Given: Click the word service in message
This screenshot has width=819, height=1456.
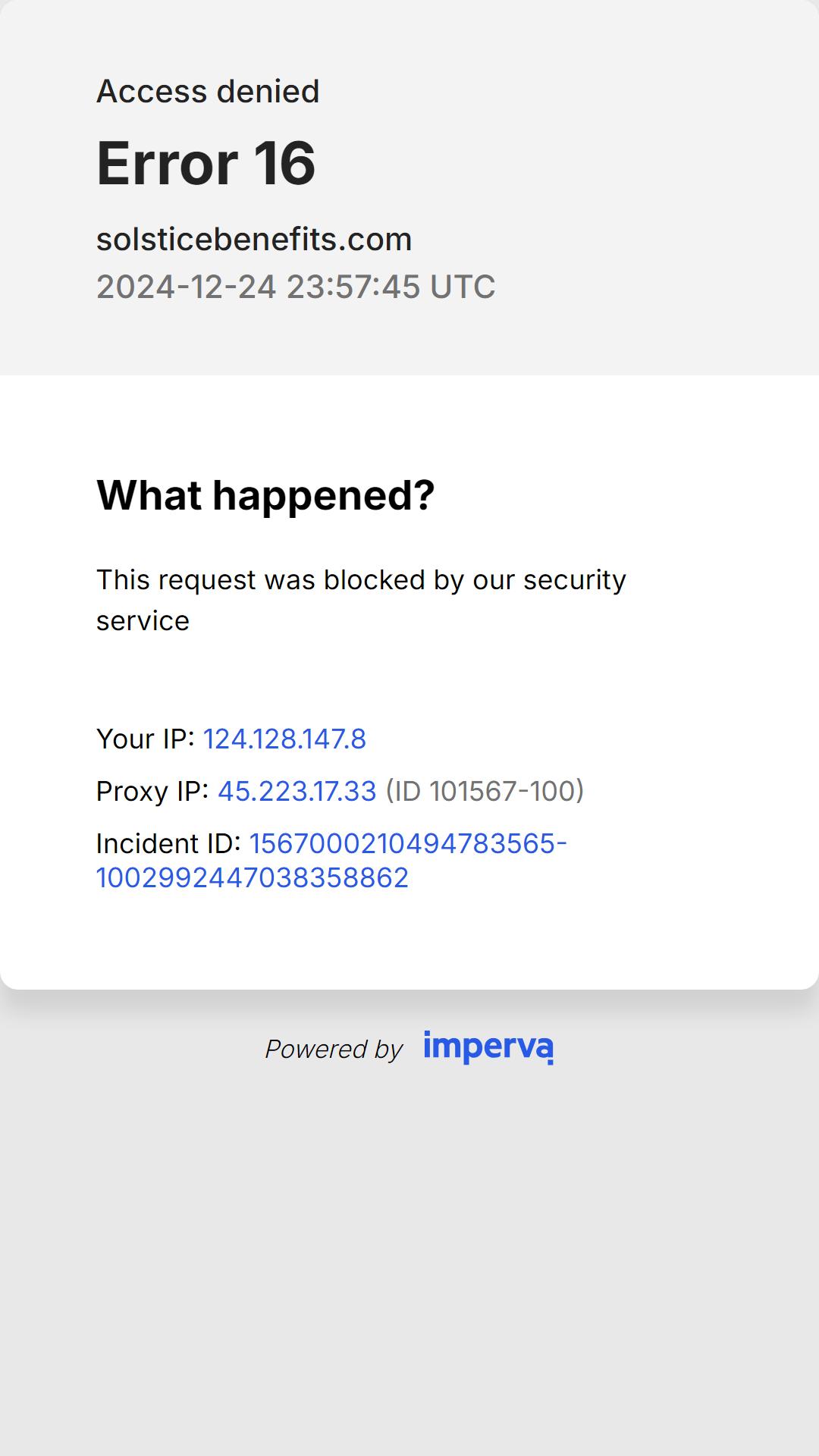Looking at the screenshot, I should point(143,621).
